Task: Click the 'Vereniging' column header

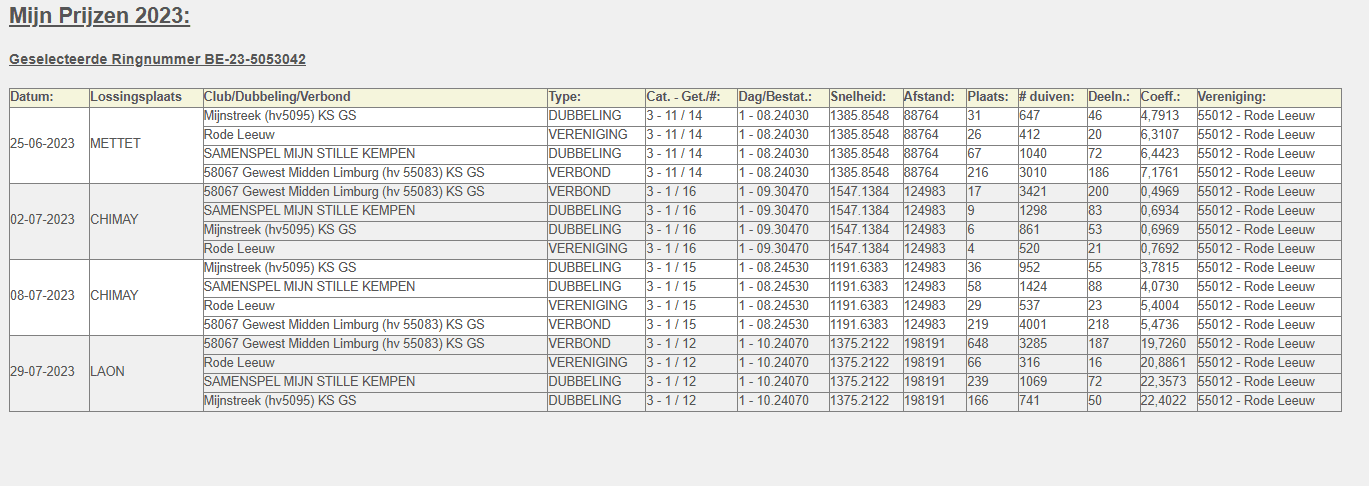Action: click(1232, 97)
